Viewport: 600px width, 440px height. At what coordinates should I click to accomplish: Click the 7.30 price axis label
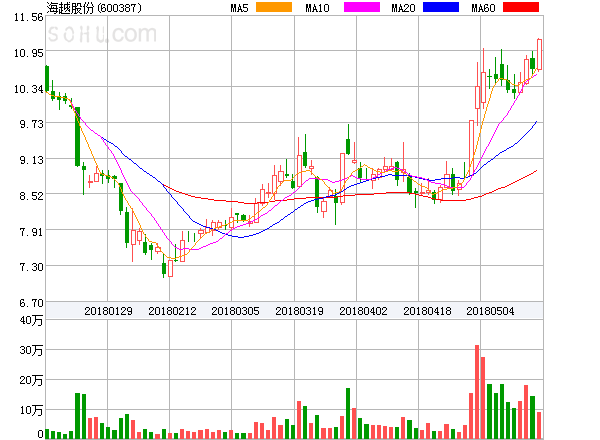click(31, 267)
